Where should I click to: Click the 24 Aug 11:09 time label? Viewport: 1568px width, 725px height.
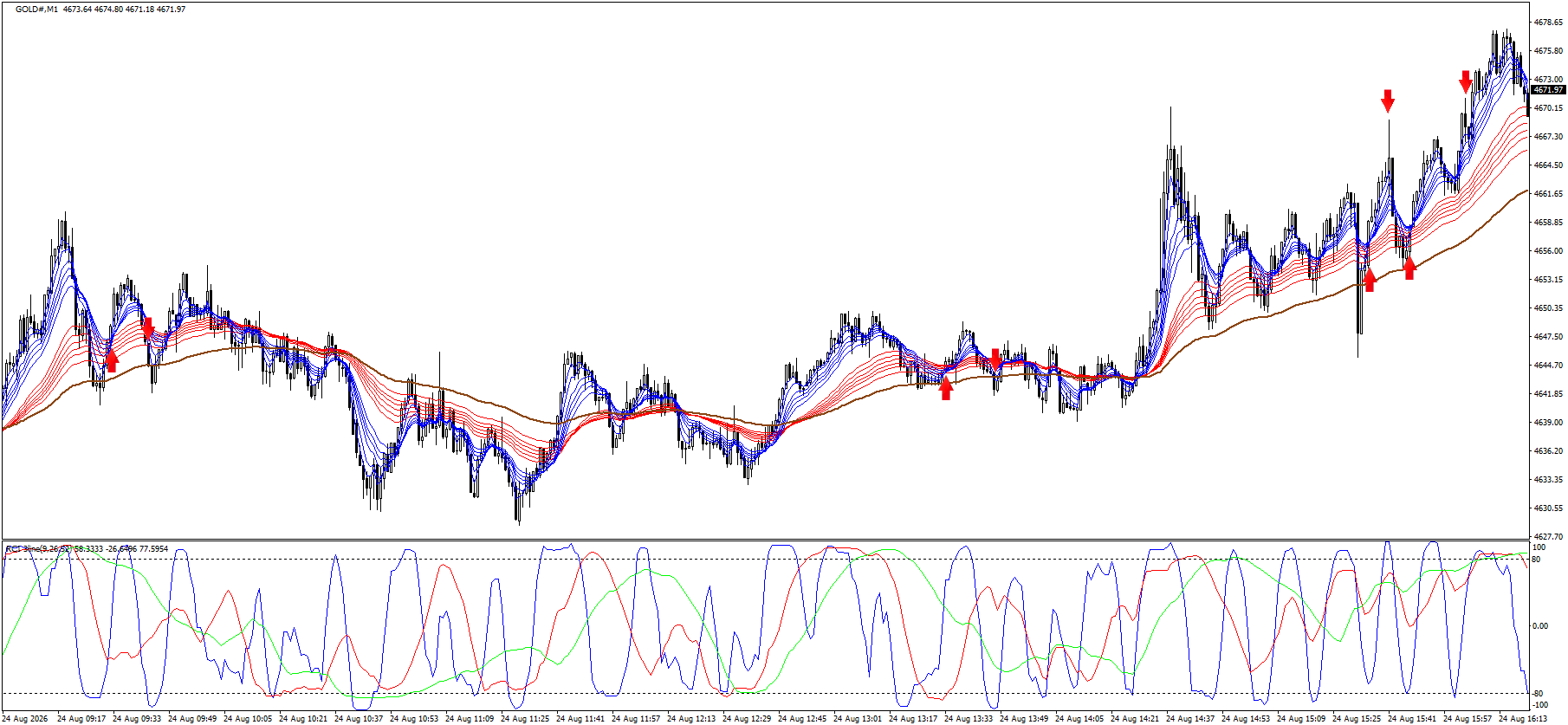(470, 719)
